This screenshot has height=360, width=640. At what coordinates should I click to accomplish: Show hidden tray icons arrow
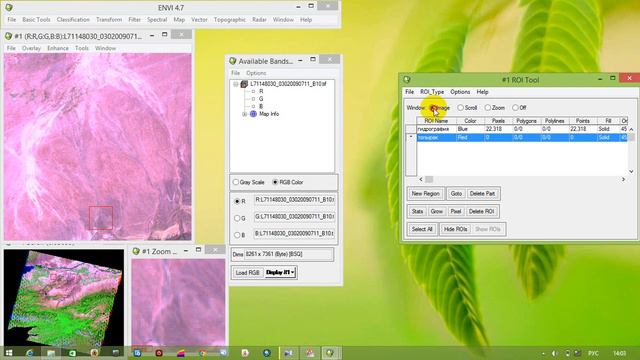click(x=543, y=353)
